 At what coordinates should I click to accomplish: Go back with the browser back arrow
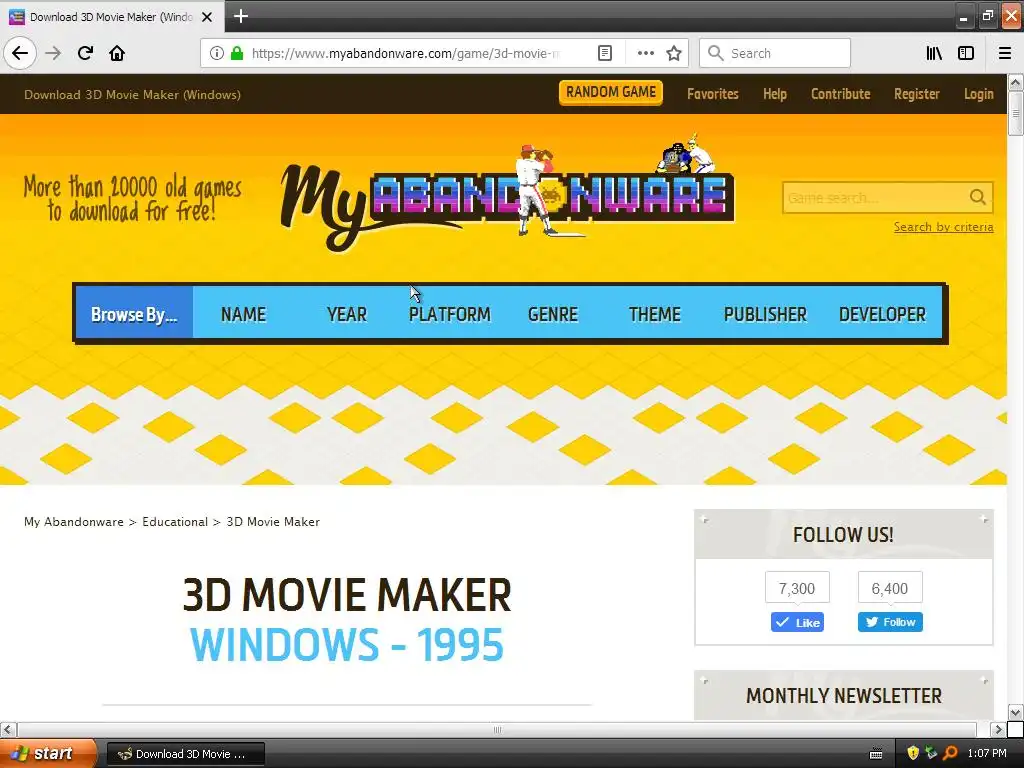point(20,53)
